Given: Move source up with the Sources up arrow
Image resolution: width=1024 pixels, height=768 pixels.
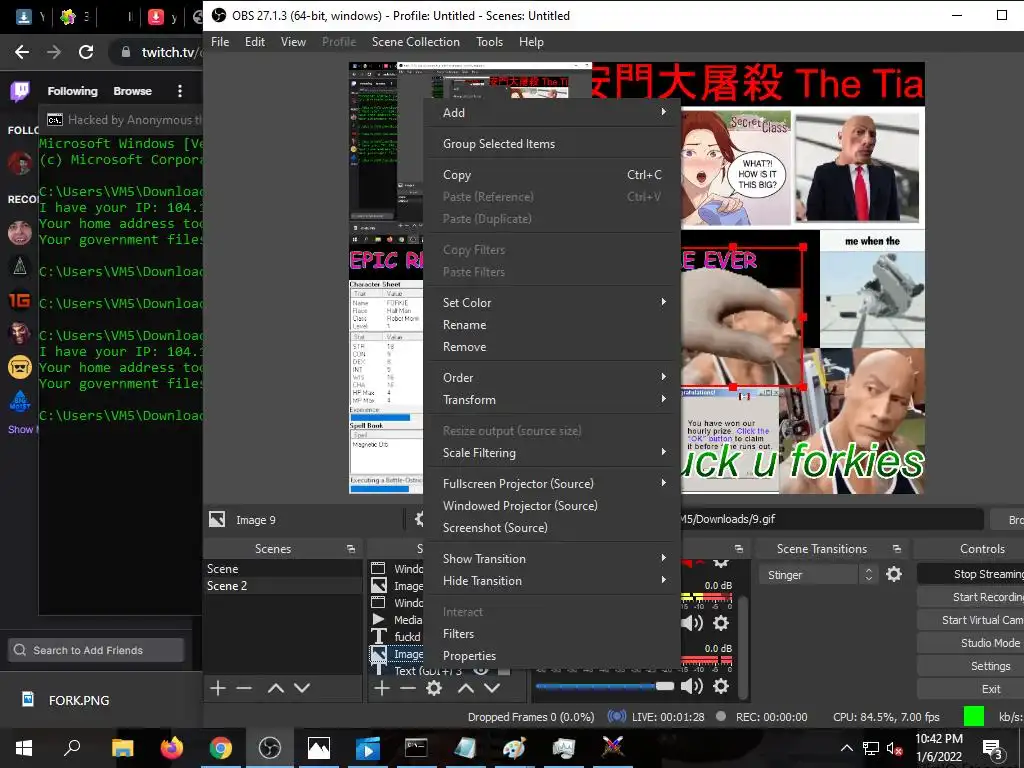Looking at the screenshot, I should (x=466, y=688).
